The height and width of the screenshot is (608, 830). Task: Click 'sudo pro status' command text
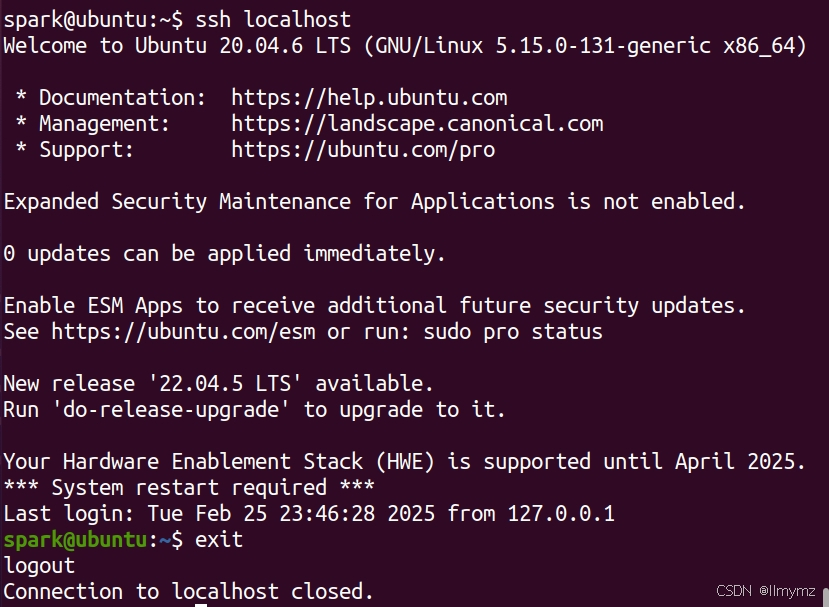513,332
